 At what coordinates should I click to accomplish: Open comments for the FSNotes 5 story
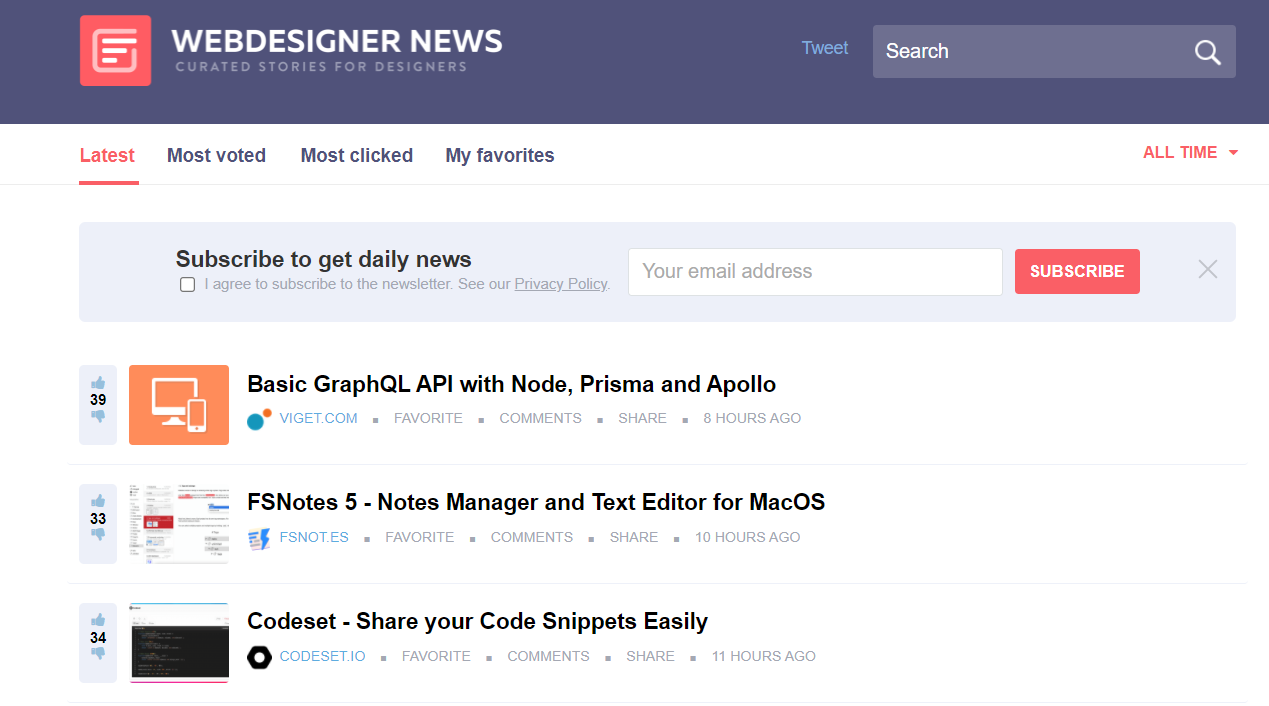[532, 537]
